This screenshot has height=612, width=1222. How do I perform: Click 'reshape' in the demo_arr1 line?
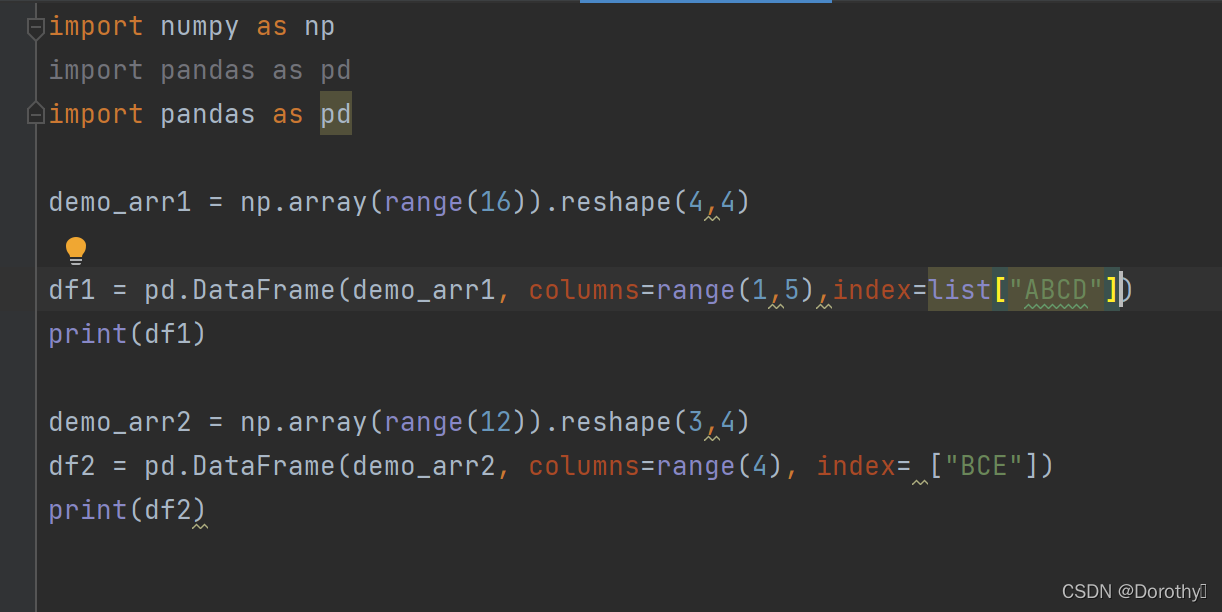point(616,203)
